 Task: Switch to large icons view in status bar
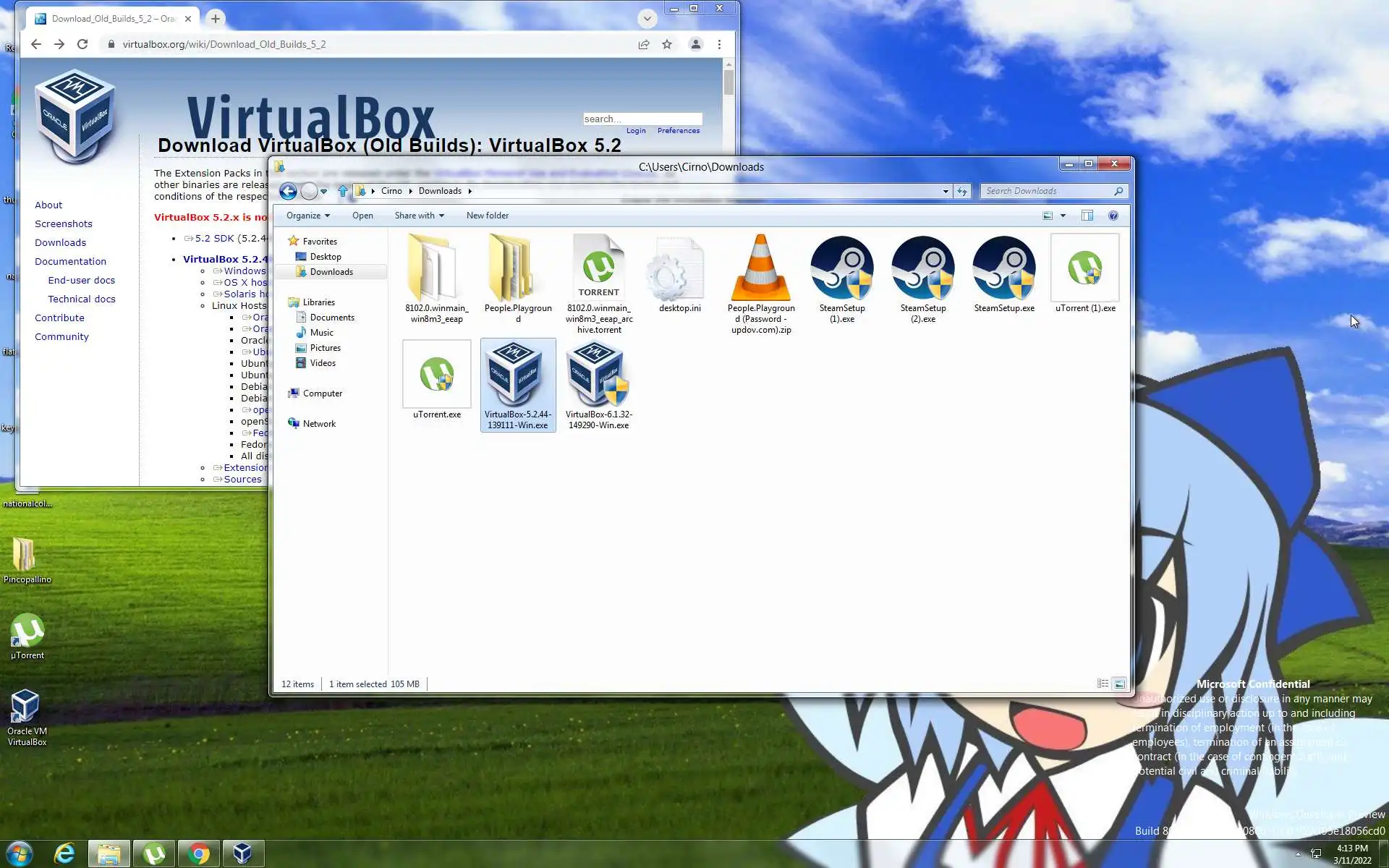point(1119,684)
